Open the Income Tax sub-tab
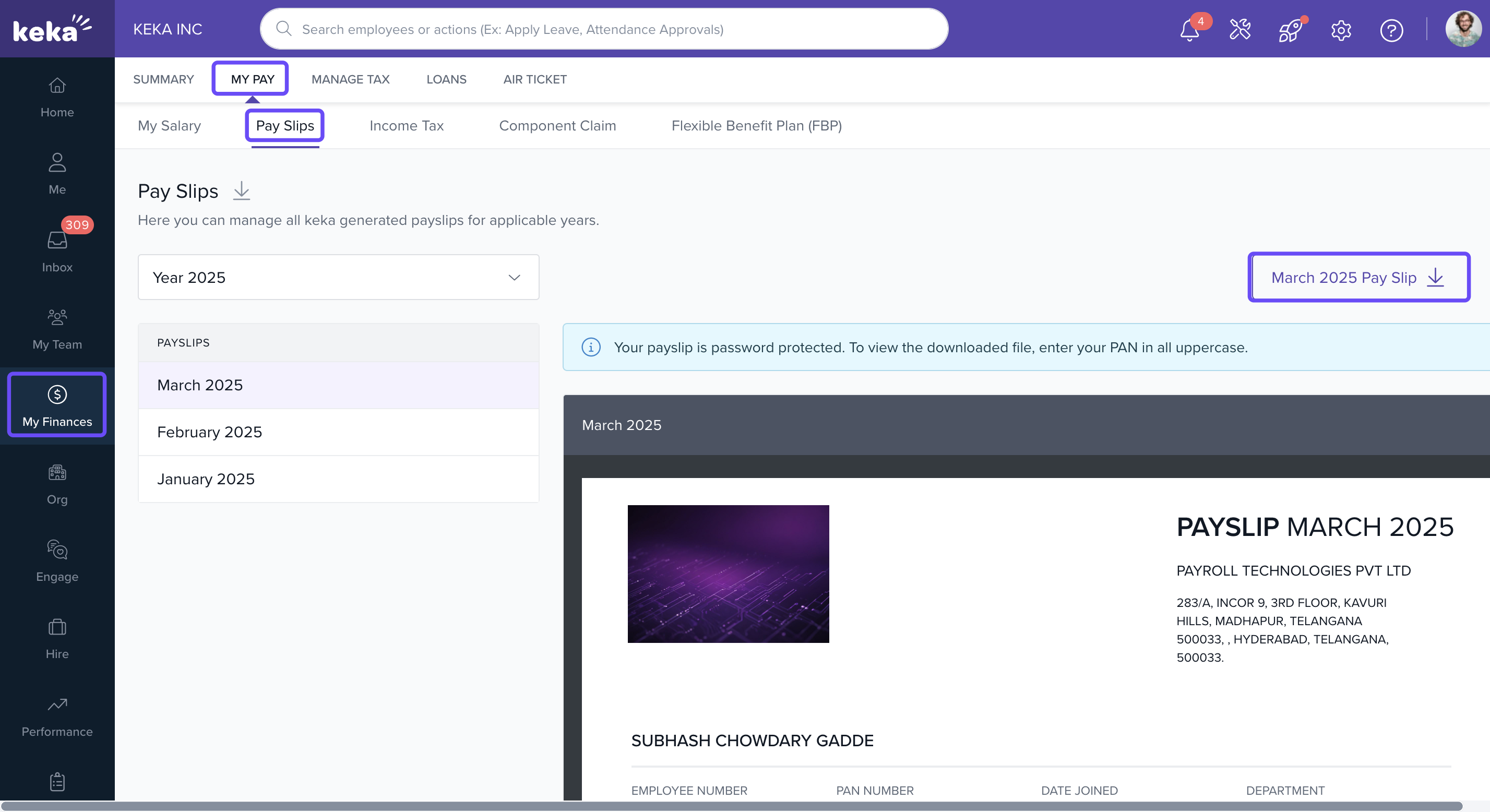This screenshot has width=1490, height=812. click(x=406, y=125)
